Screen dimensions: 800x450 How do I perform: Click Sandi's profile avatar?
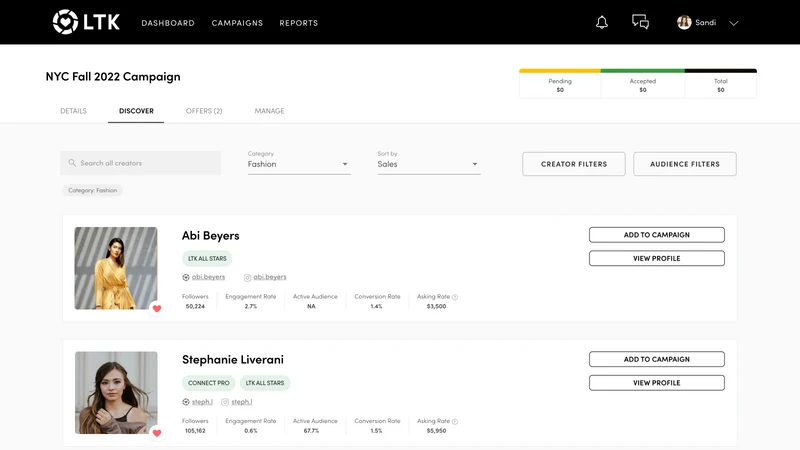(684, 22)
